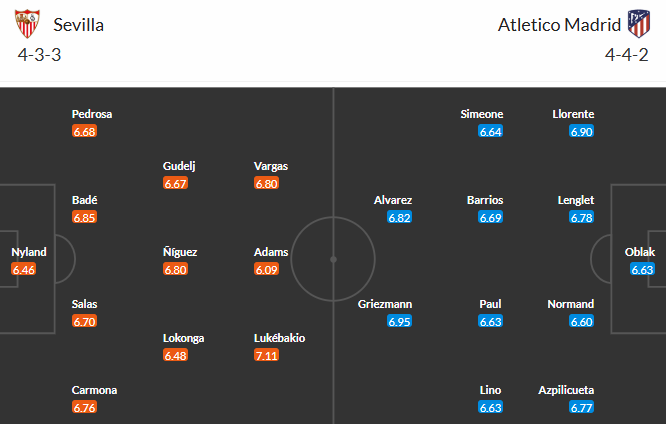Select Alvarez in Atletico attack
The width and height of the screenshot is (666, 424).
(x=393, y=200)
